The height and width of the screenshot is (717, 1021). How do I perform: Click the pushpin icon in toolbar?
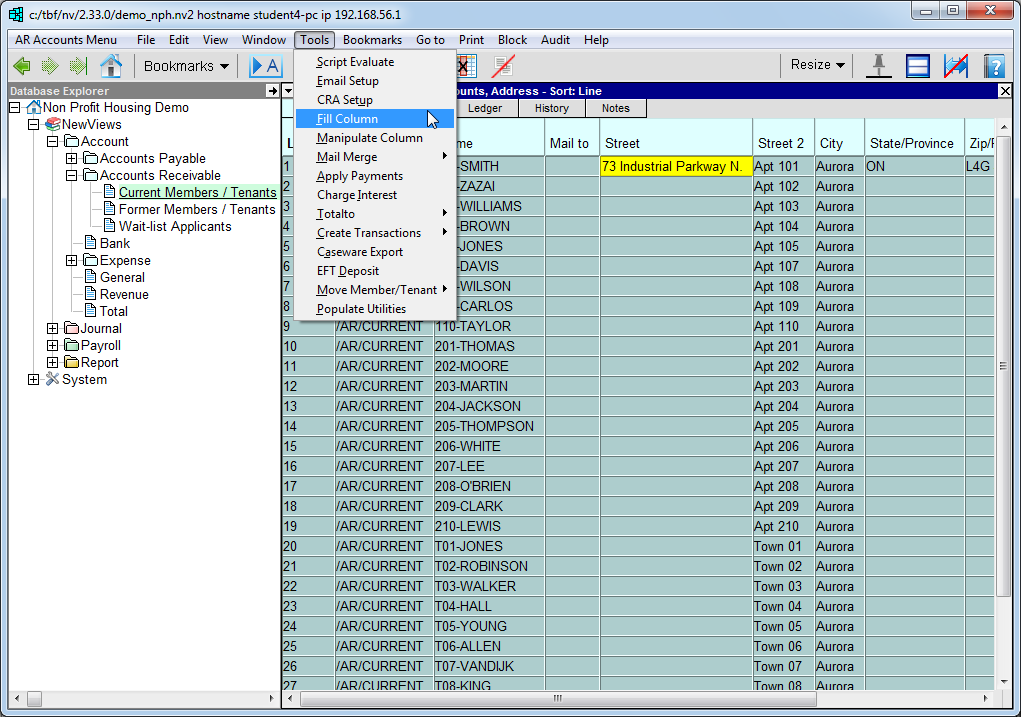[x=879, y=66]
